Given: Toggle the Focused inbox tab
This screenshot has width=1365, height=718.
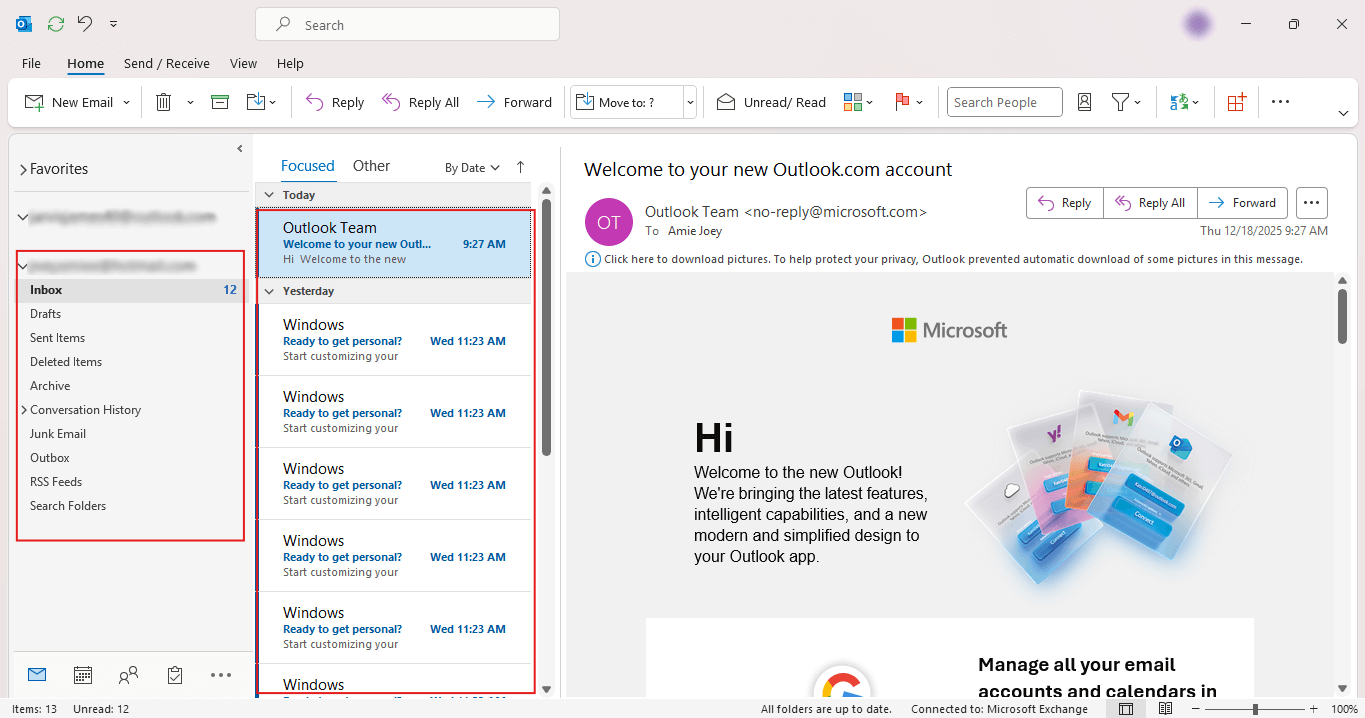Looking at the screenshot, I should 307,165.
